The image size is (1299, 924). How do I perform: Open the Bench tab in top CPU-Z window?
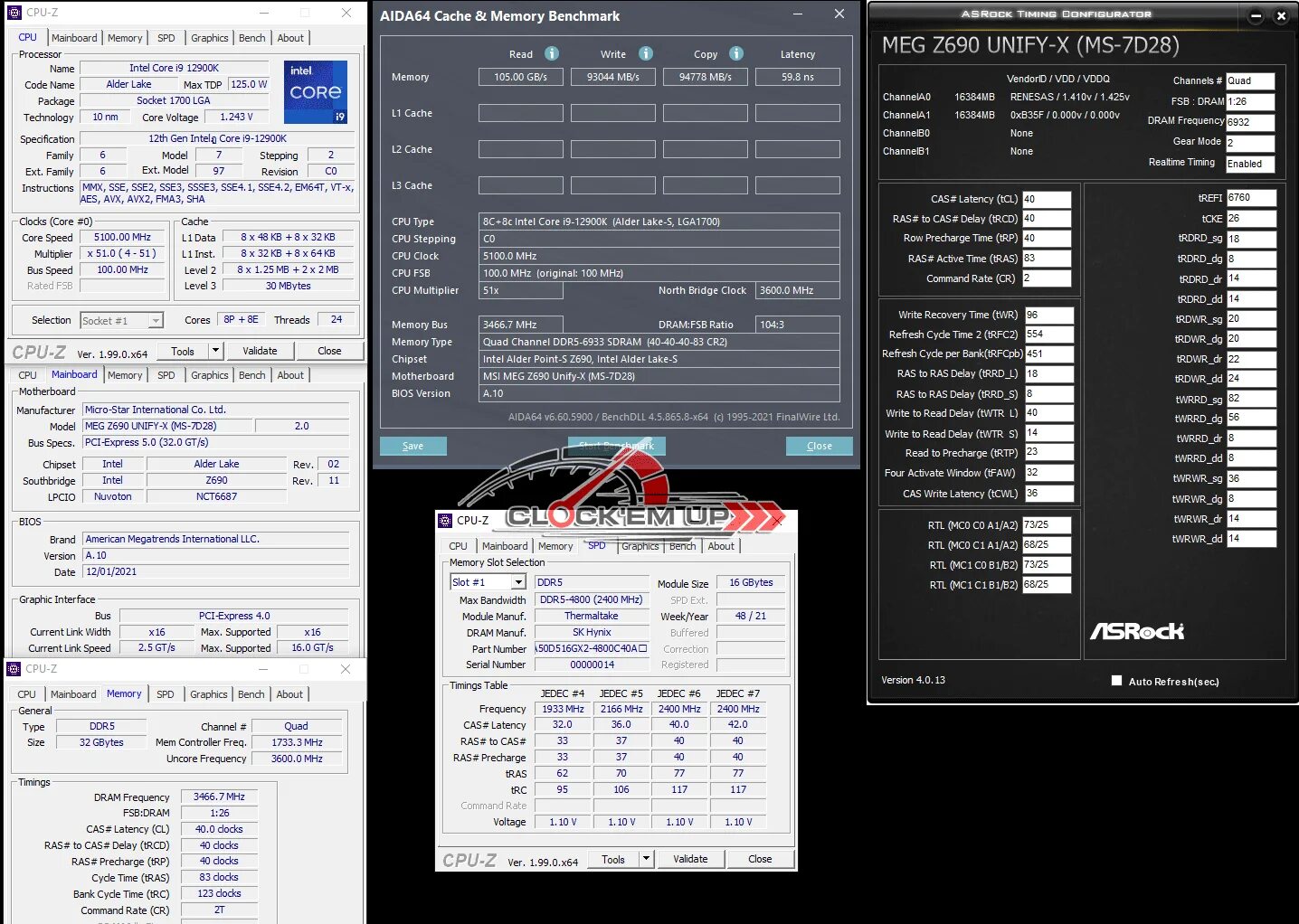252,38
